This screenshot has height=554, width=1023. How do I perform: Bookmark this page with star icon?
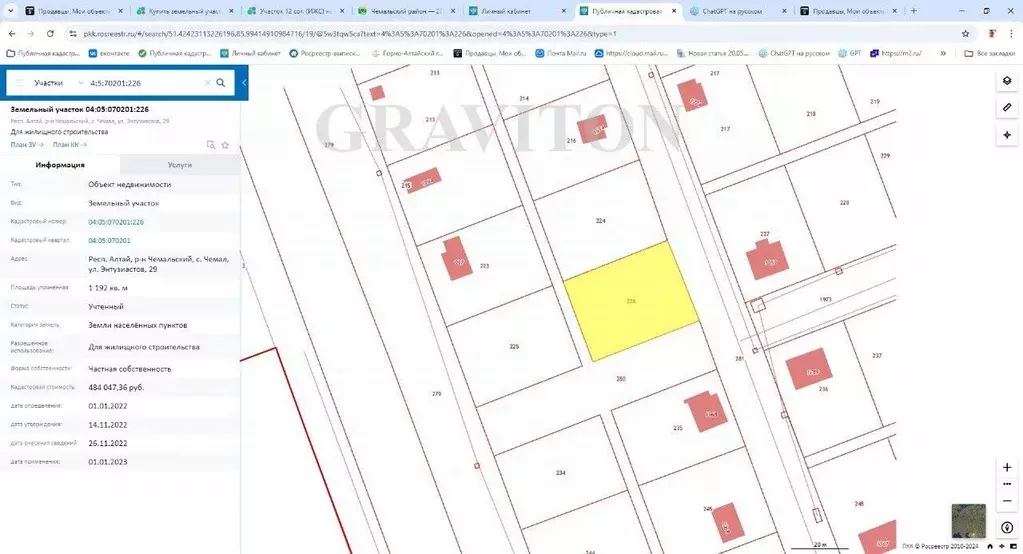click(x=966, y=33)
